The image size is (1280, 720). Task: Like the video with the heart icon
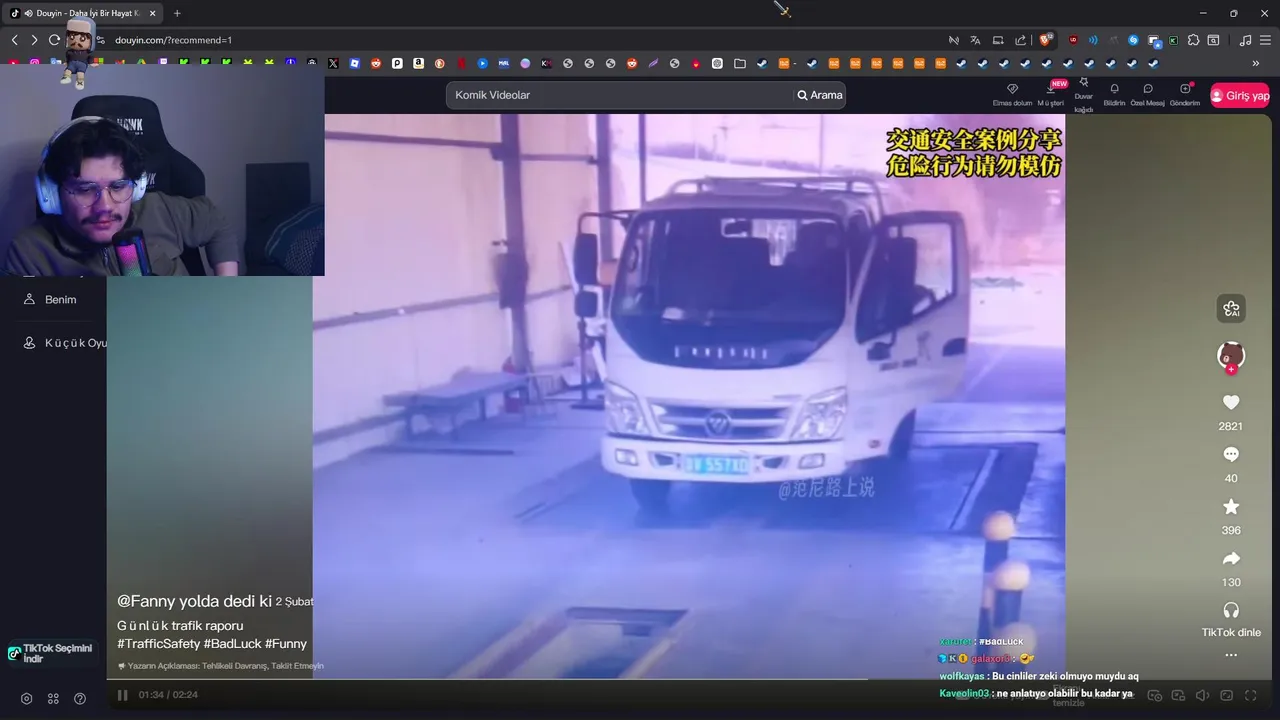(1231, 402)
